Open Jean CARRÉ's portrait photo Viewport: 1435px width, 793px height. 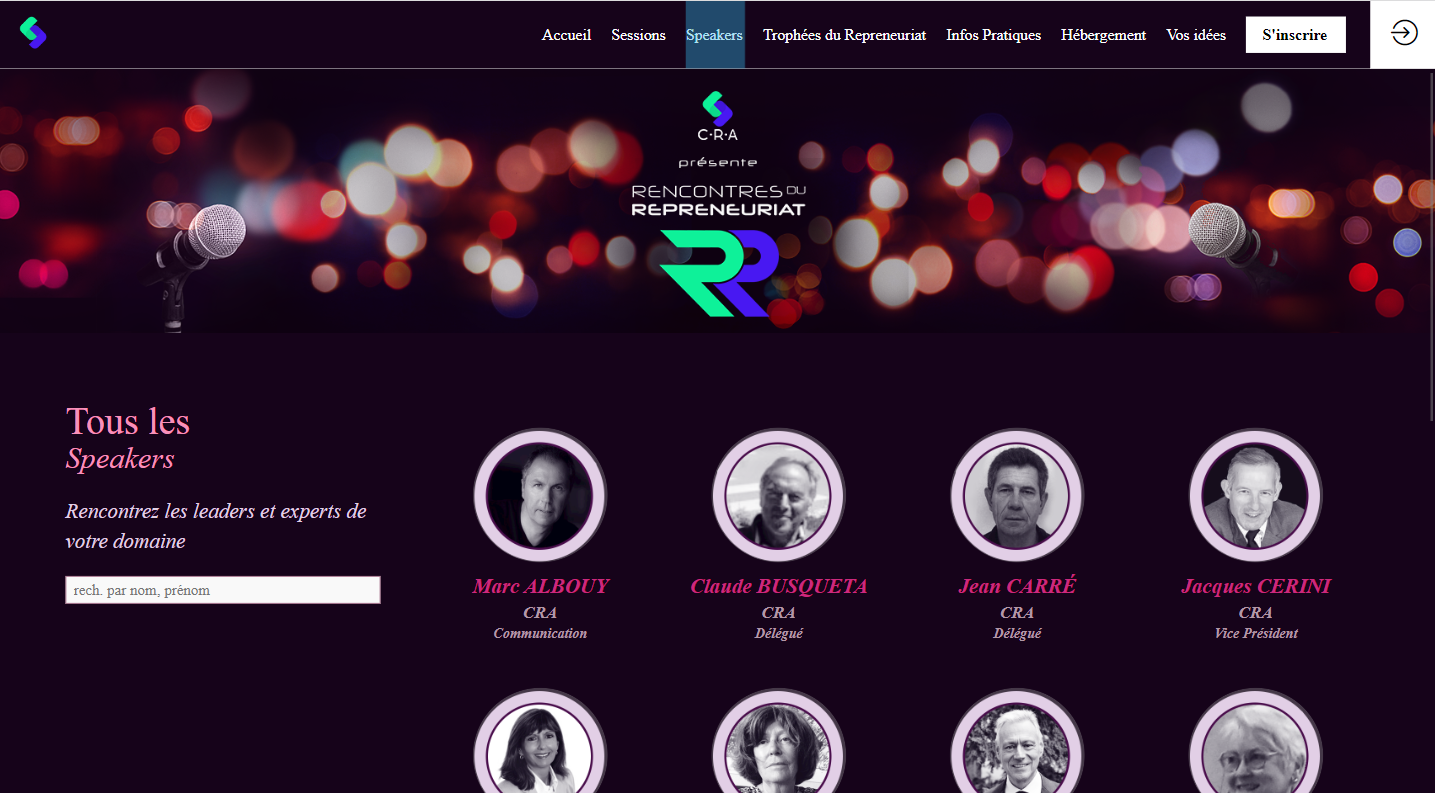coord(1017,496)
